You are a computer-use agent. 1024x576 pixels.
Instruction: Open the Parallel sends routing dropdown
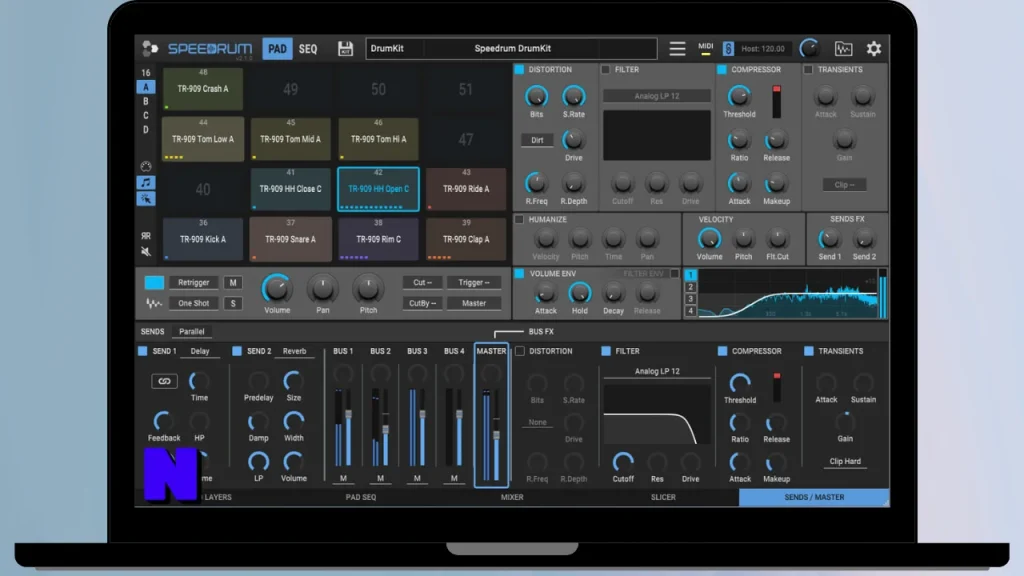[x=191, y=332]
